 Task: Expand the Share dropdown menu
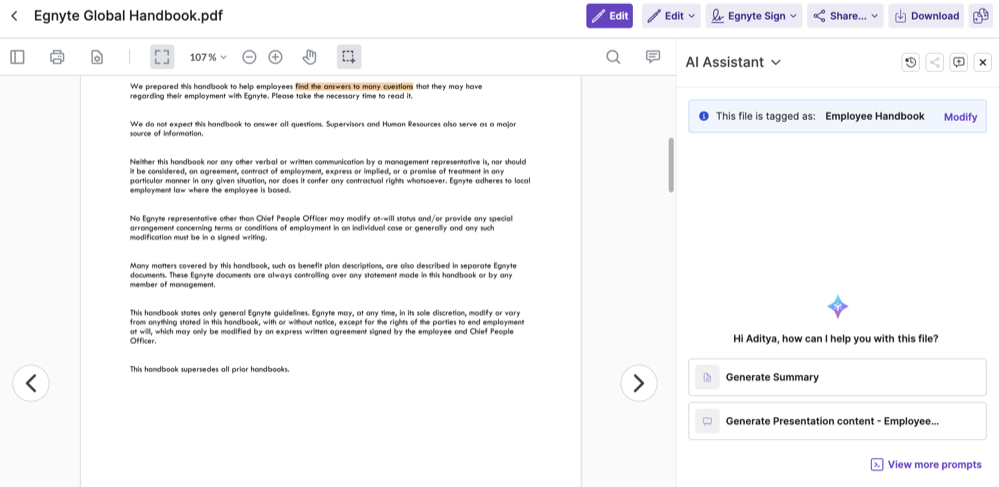[x=845, y=16]
